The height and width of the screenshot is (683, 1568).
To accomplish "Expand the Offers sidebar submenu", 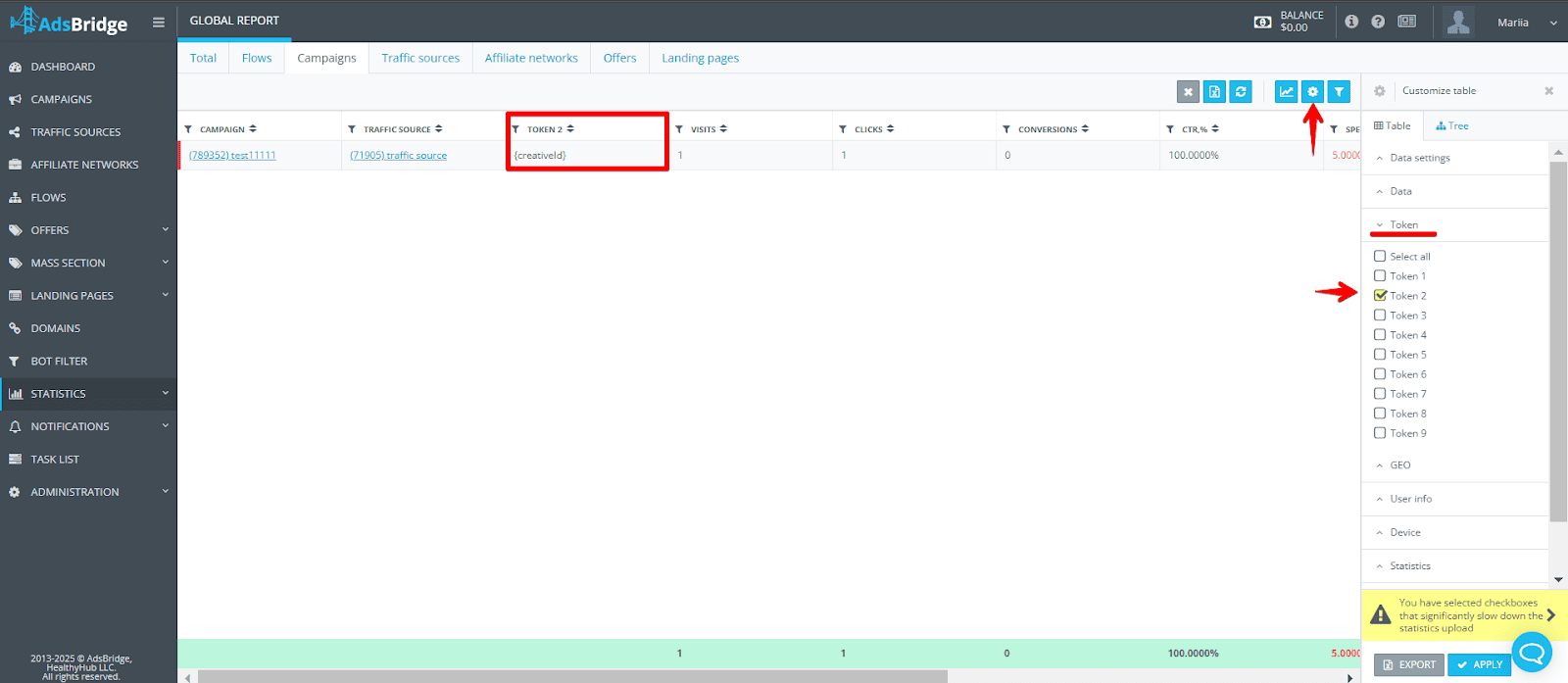I will click(165, 229).
